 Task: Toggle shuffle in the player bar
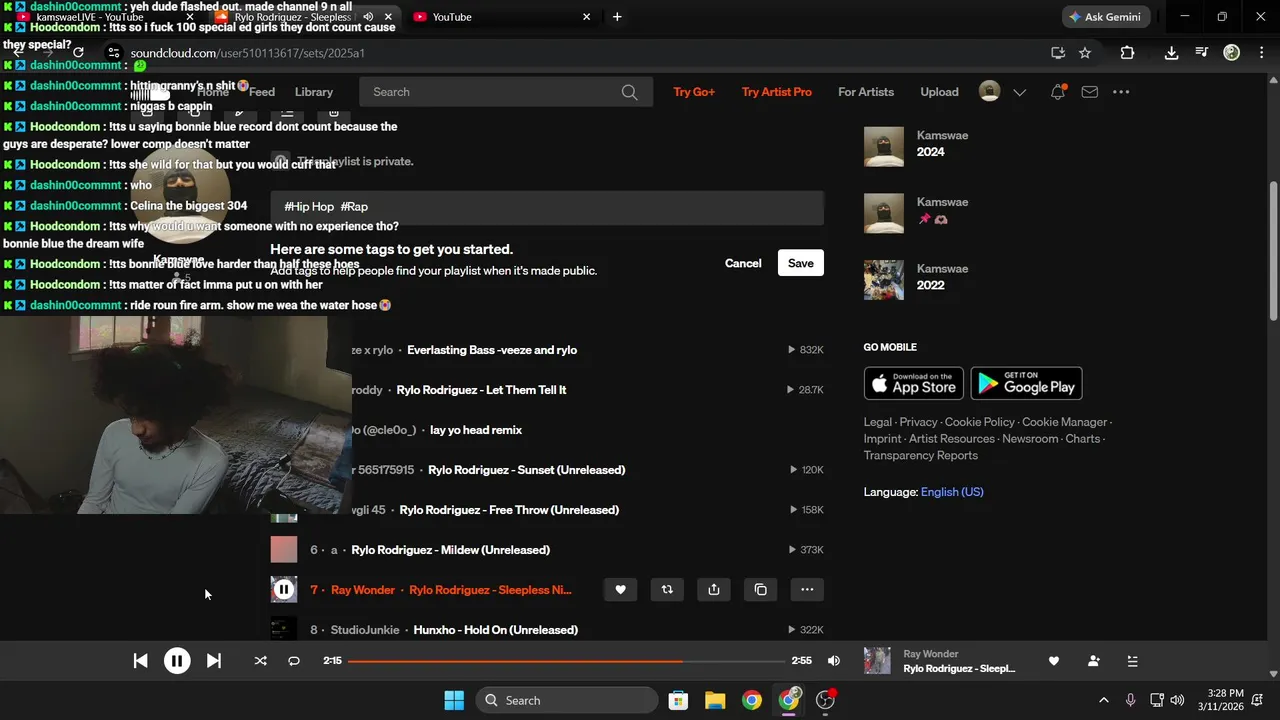click(x=261, y=661)
